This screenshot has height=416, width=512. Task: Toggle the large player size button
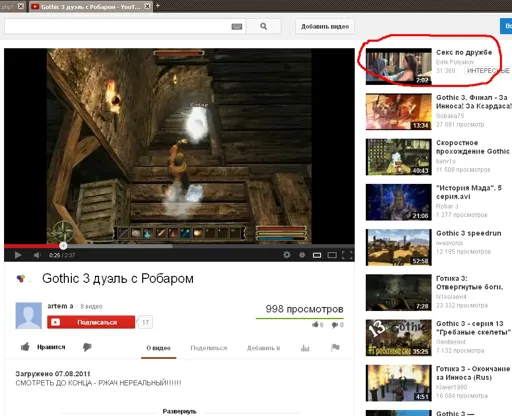tap(332, 255)
